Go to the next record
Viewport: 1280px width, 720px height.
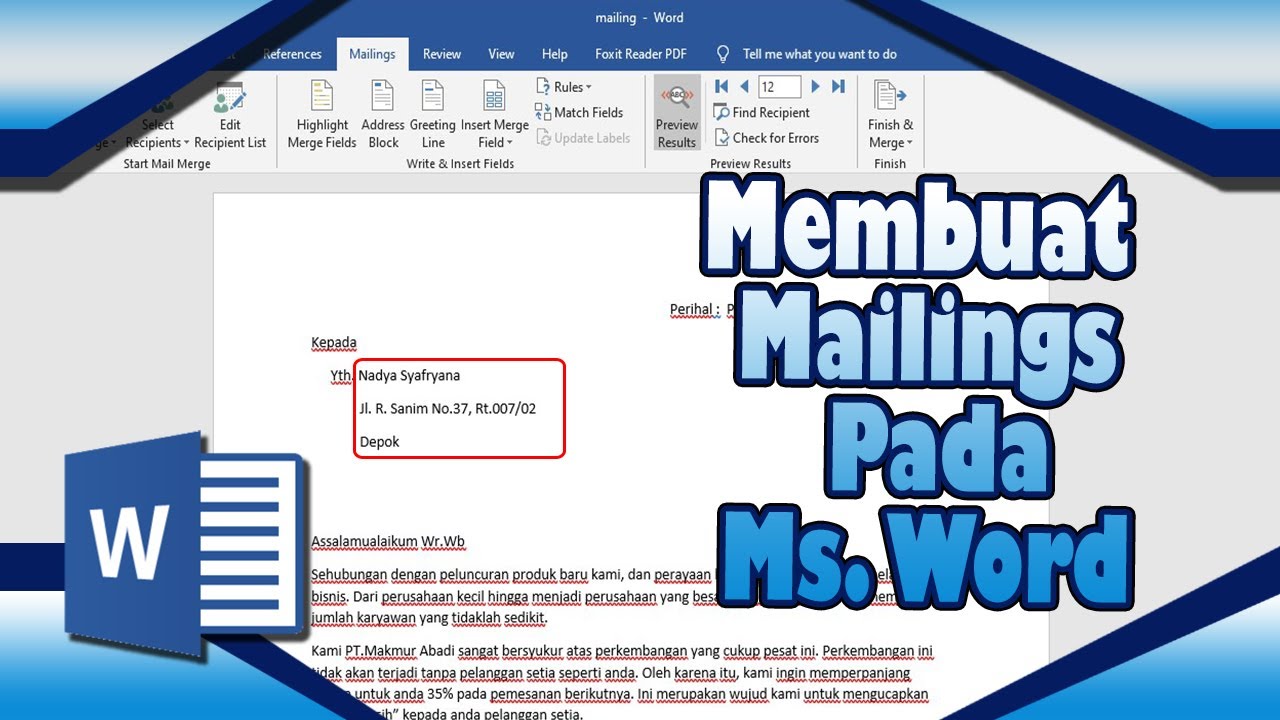(816, 87)
